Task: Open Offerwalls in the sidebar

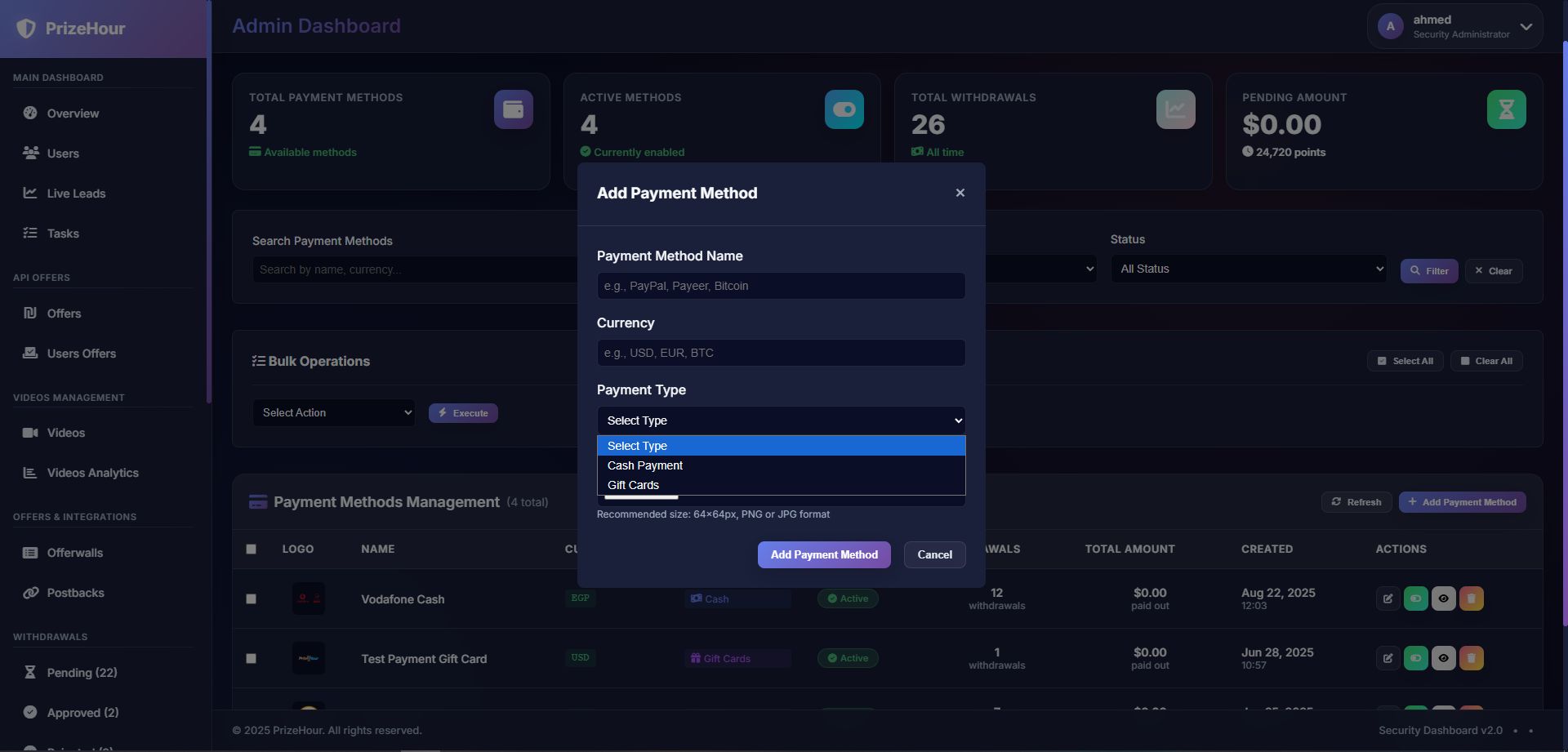Action: [x=74, y=553]
